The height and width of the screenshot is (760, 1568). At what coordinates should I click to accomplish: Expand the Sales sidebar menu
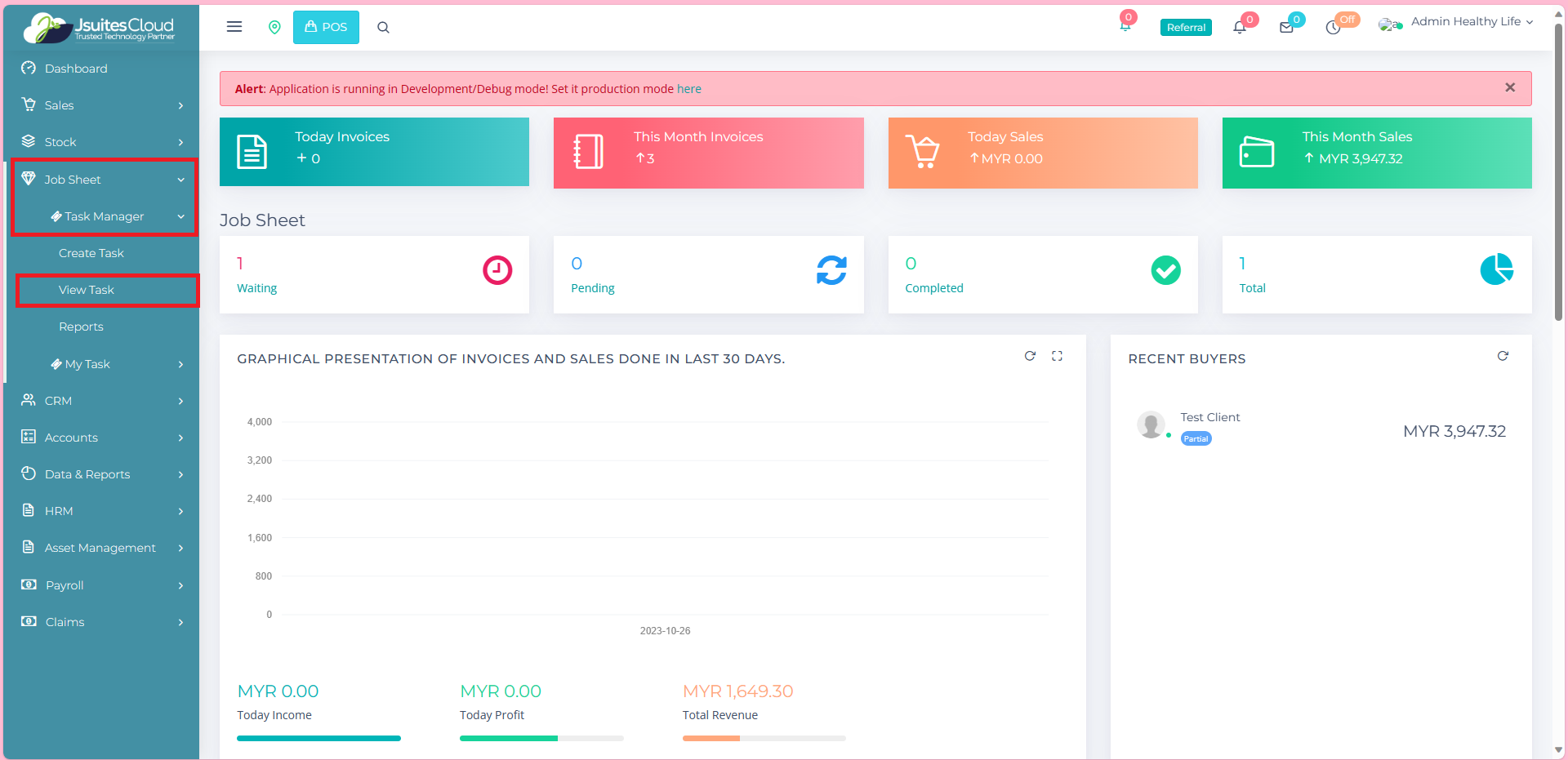(102, 105)
